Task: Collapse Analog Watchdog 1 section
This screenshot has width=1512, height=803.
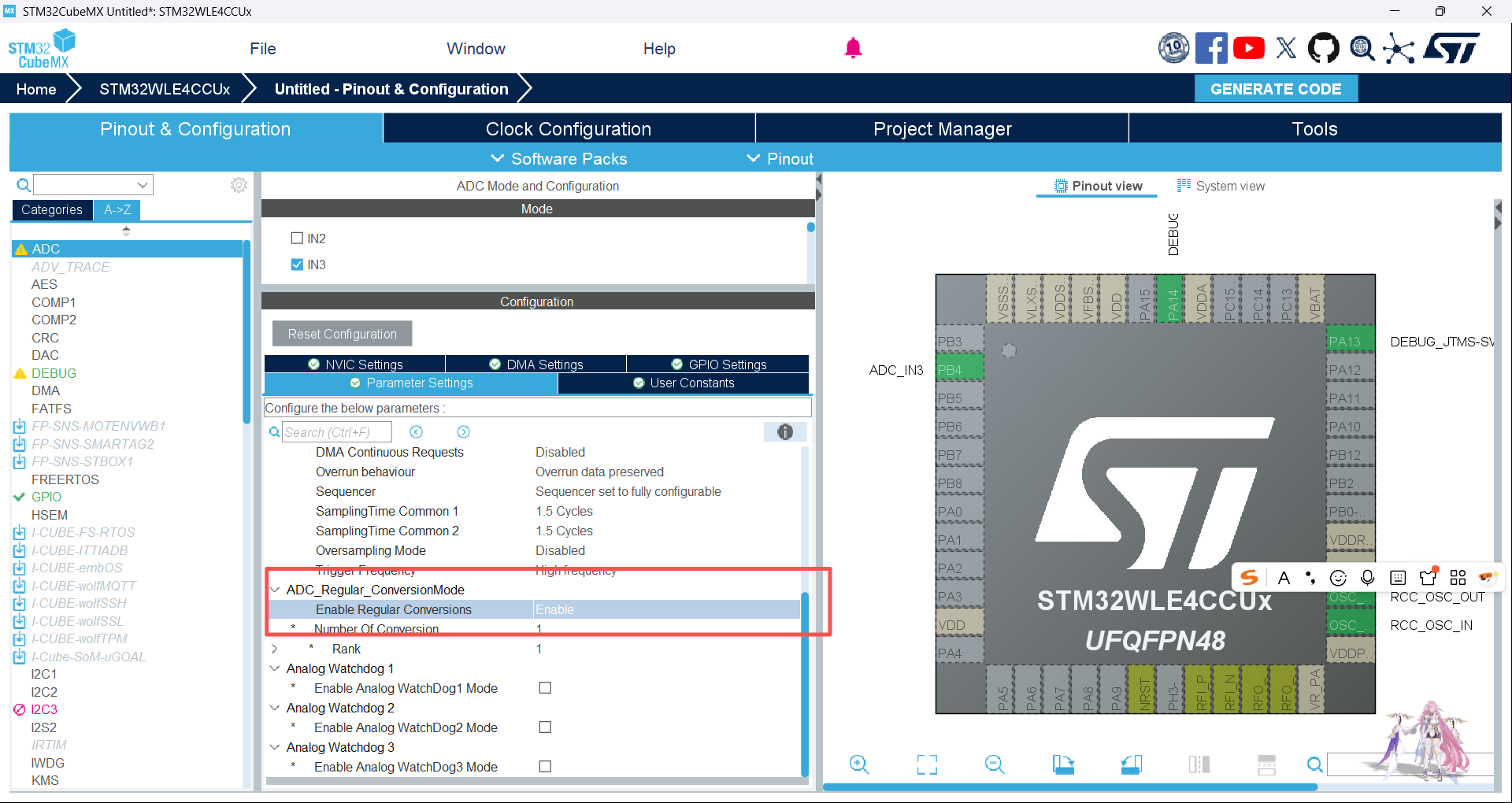Action: tap(275, 668)
